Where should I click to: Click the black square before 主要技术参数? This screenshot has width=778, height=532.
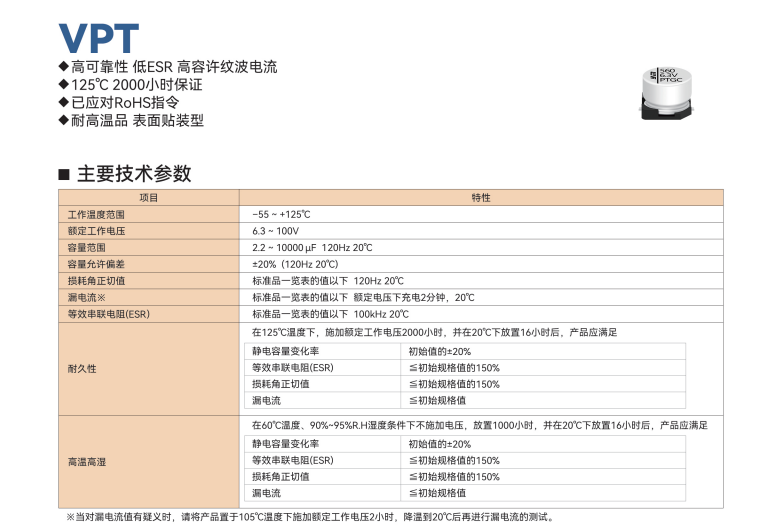pyautogui.click(x=64, y=174)
